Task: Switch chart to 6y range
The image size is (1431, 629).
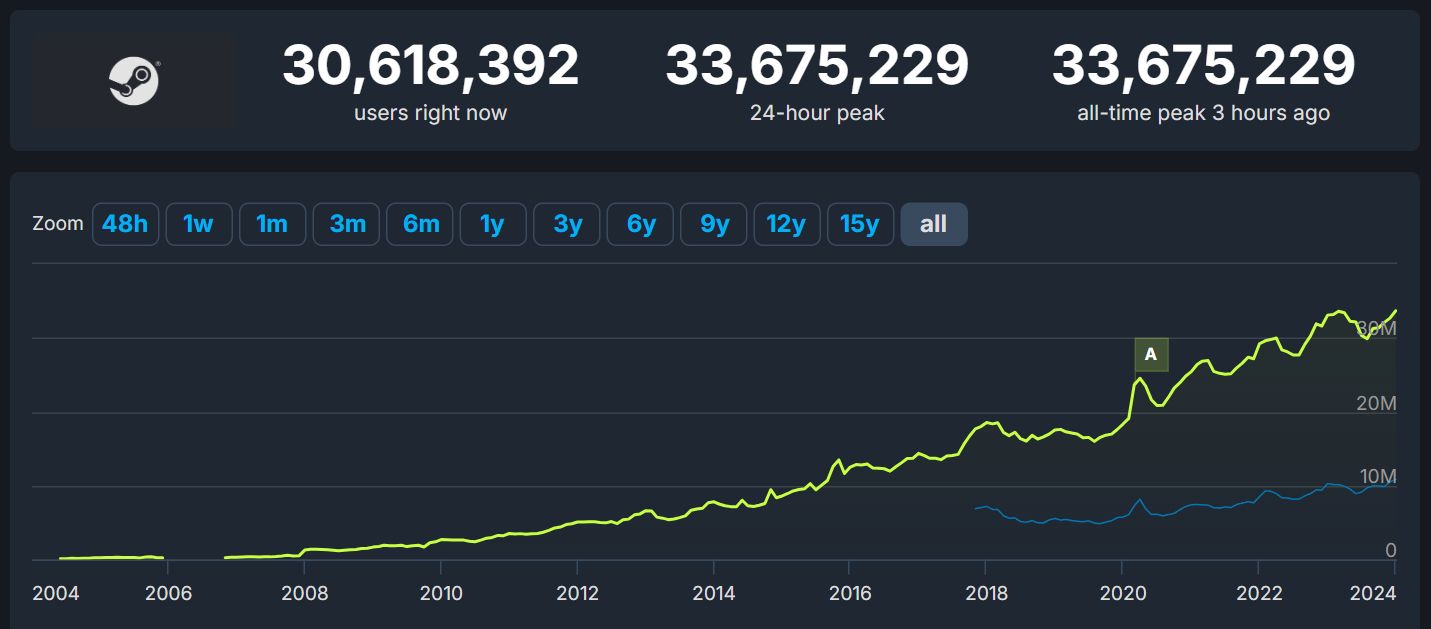Action: [x=640, y=224]
